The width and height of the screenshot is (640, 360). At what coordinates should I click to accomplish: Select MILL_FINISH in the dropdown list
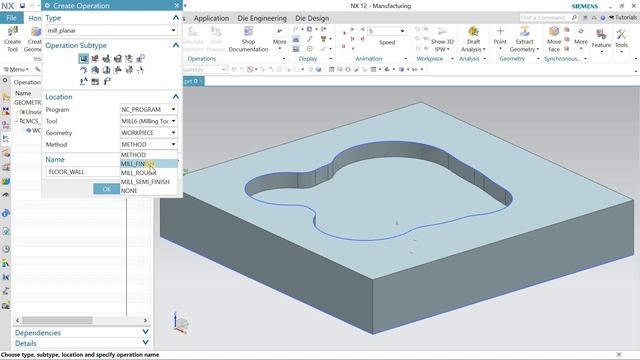pyautogui.click(x=149, y=164)
